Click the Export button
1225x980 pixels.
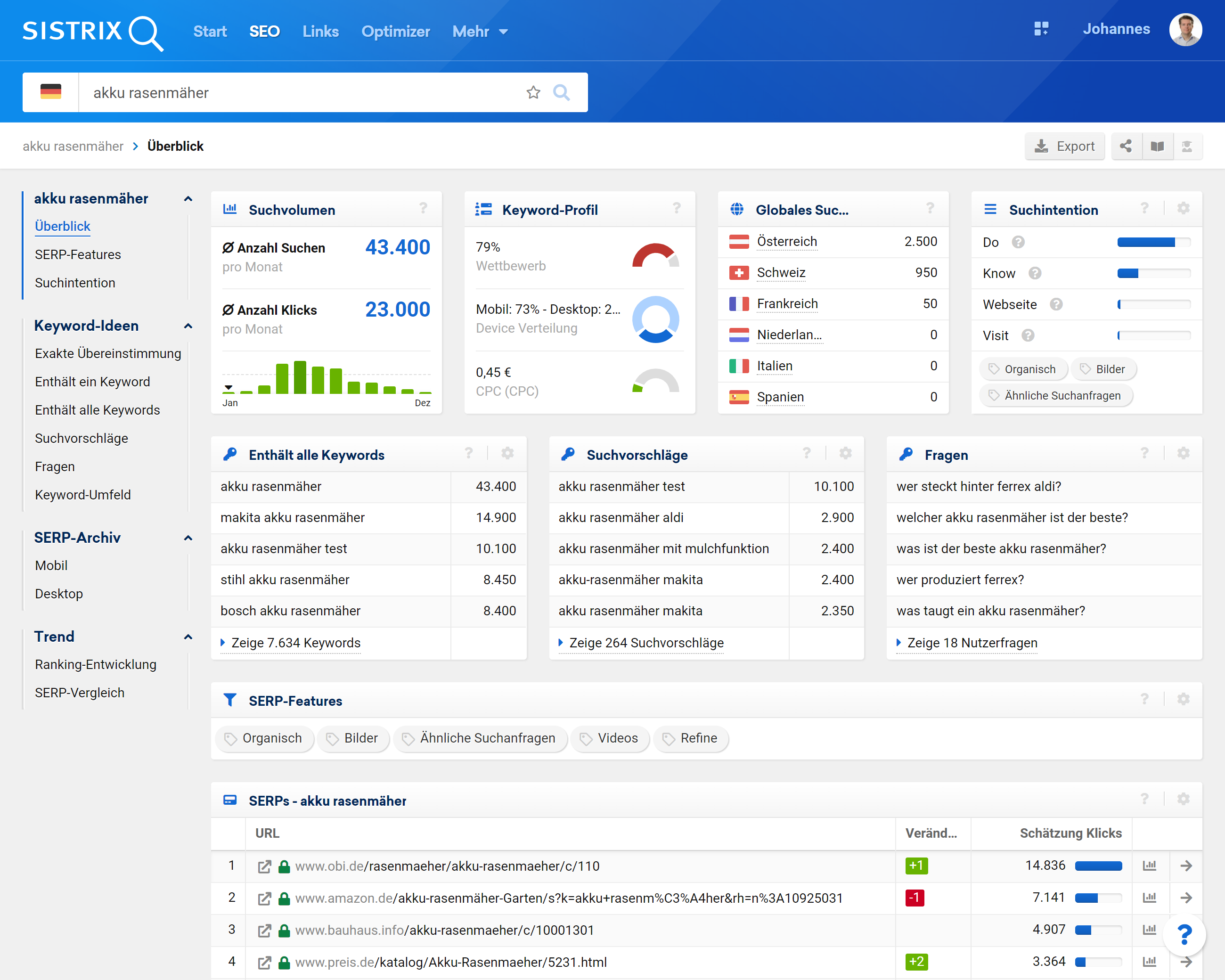tap(1064, 146)
